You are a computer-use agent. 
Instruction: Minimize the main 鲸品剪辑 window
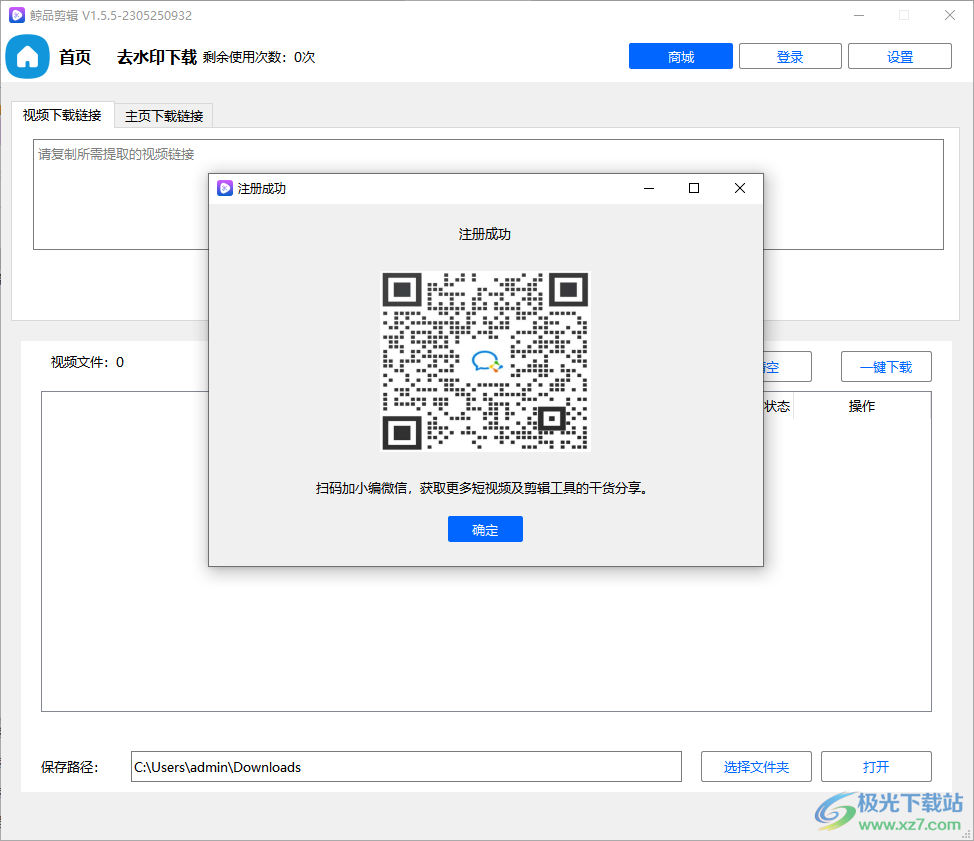859,15
